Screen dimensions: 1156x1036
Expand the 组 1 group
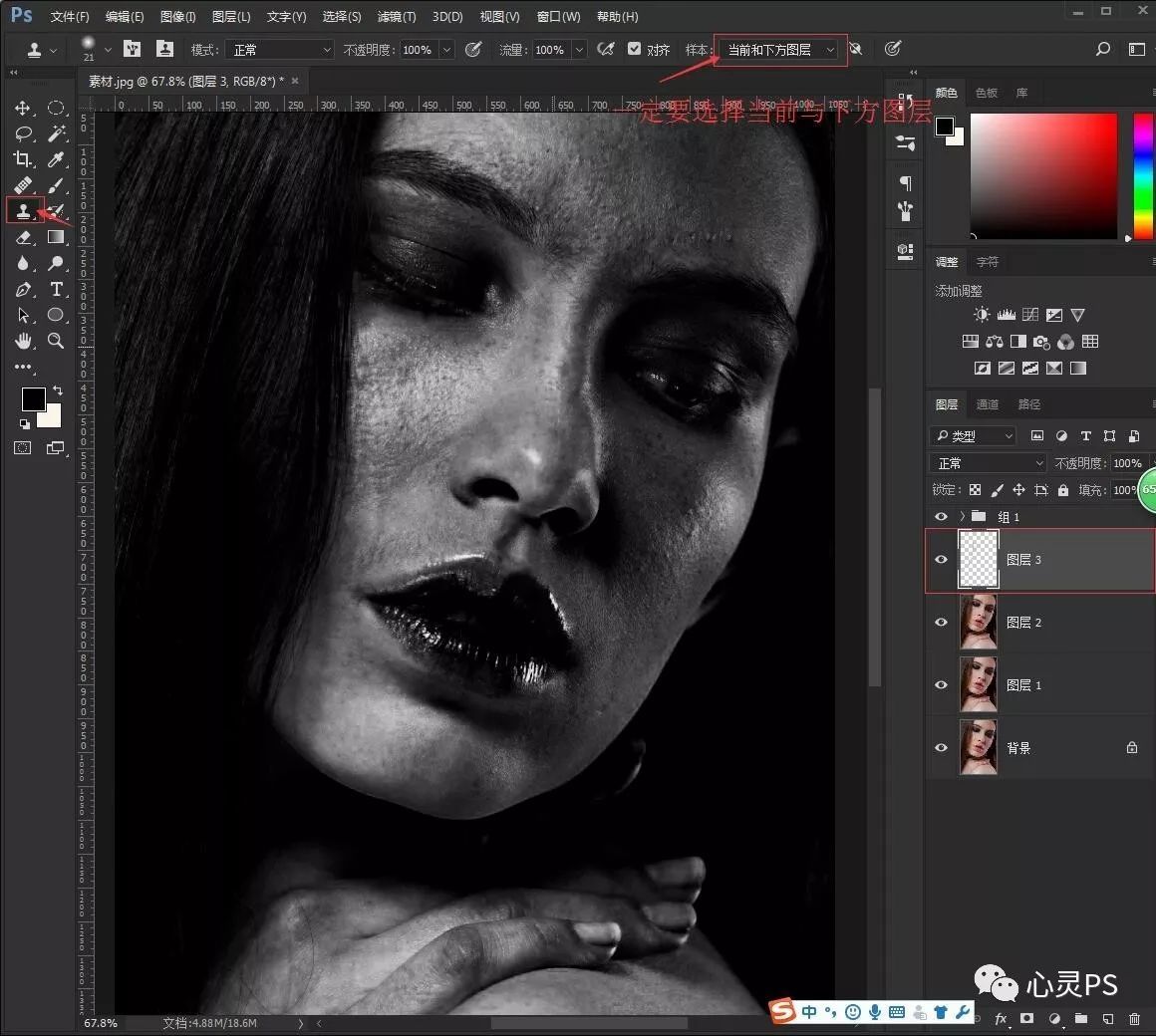tap(962, 517)
